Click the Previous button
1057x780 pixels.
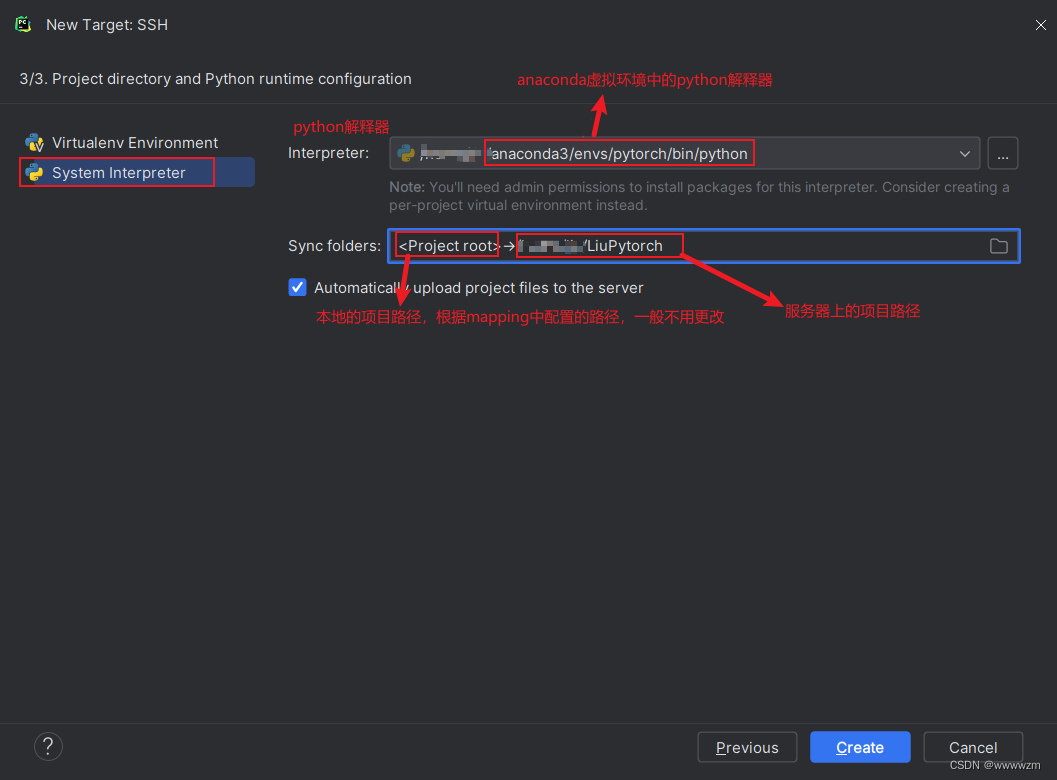click(x=747, y=747)
